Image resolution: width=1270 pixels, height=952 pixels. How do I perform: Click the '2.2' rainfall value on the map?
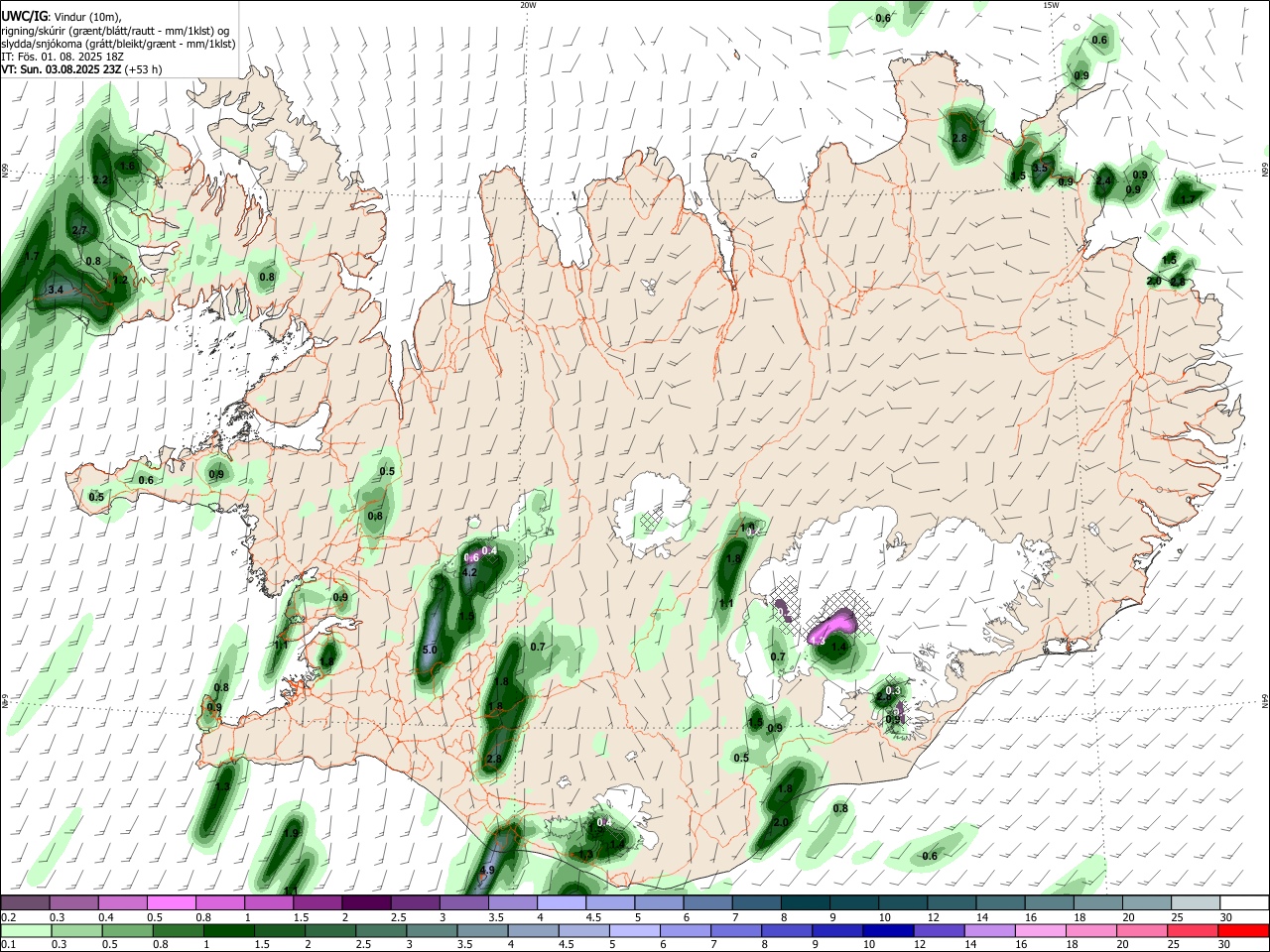pyautogui.click(x=100, y=180)
